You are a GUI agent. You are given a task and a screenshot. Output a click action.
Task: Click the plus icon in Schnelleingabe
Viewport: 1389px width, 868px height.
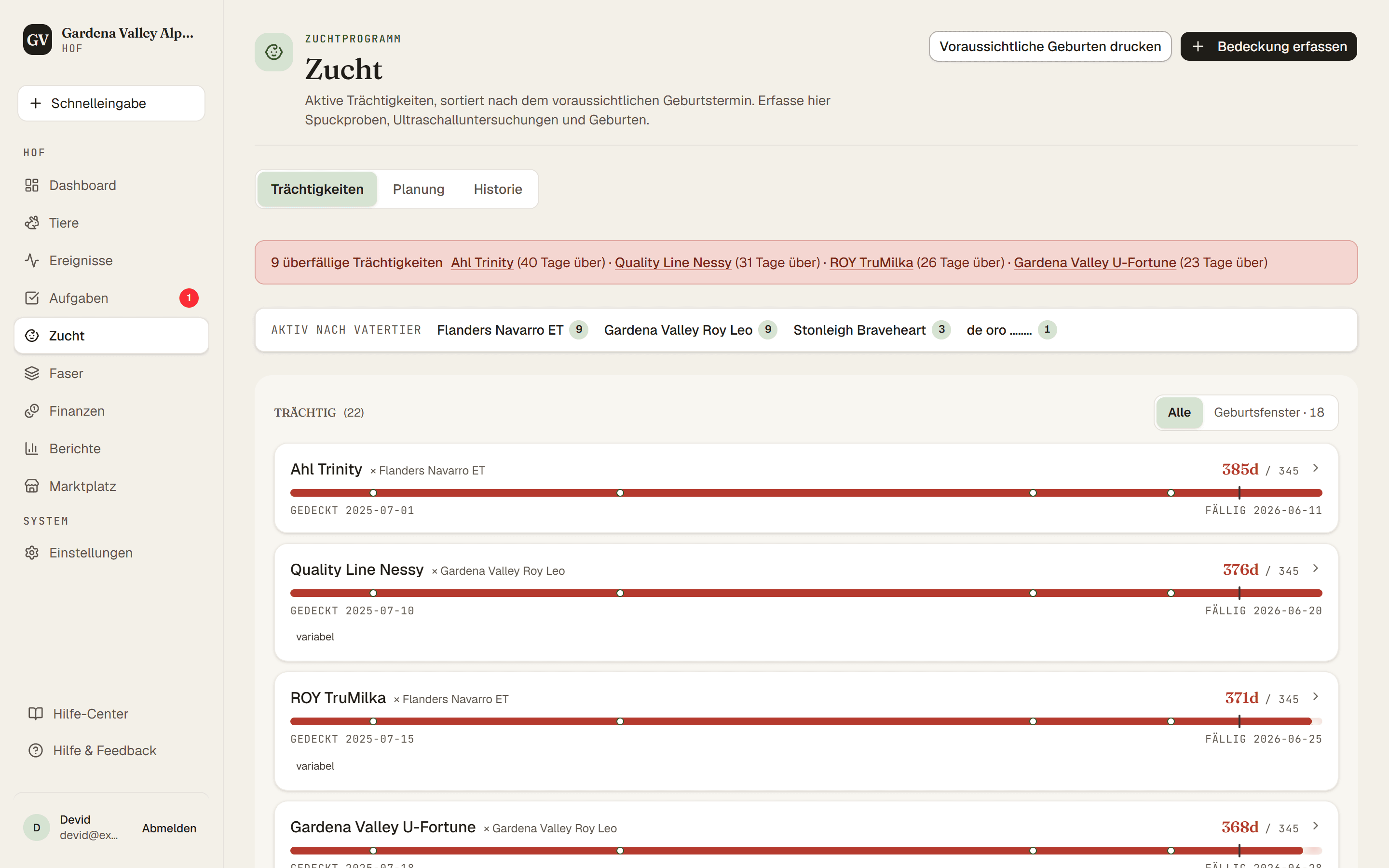point(36,103)
